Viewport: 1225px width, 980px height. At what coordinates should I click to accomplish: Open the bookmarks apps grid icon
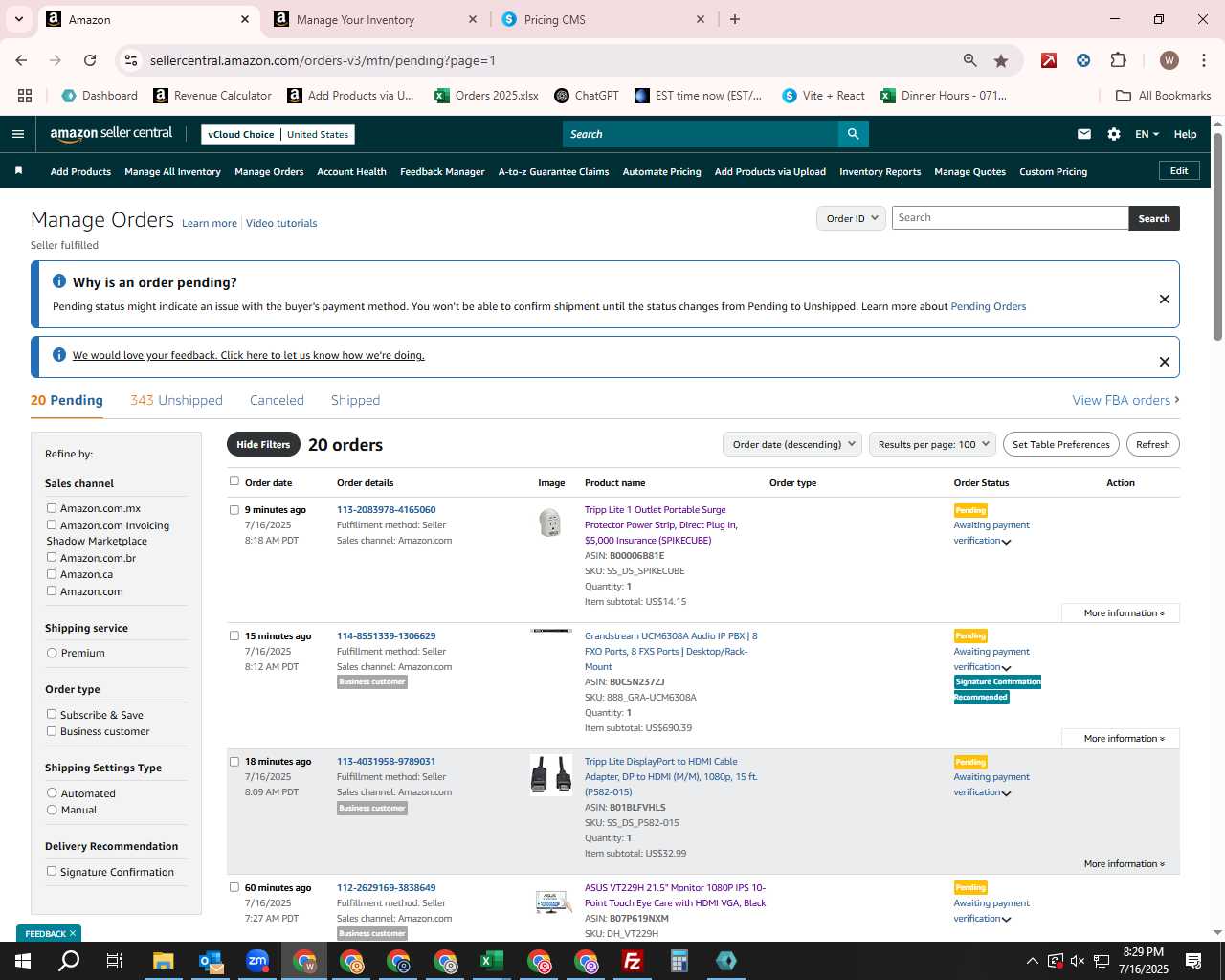[25, 96]
